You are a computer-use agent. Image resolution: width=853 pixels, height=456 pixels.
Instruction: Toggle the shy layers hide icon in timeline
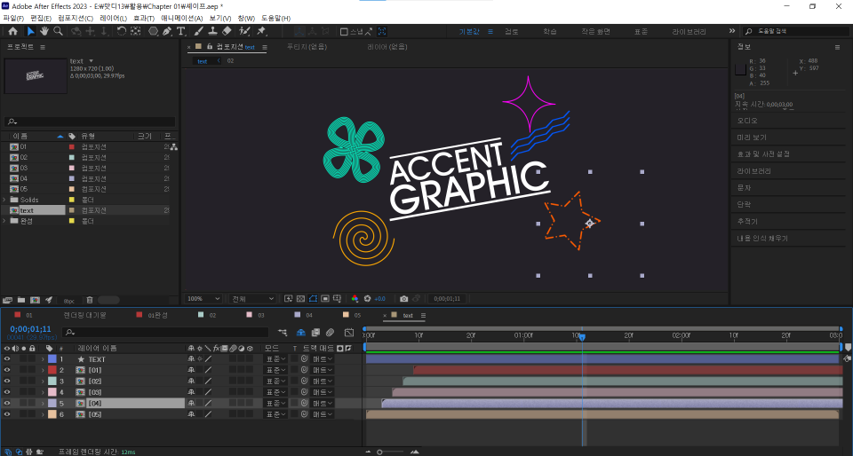301,332
